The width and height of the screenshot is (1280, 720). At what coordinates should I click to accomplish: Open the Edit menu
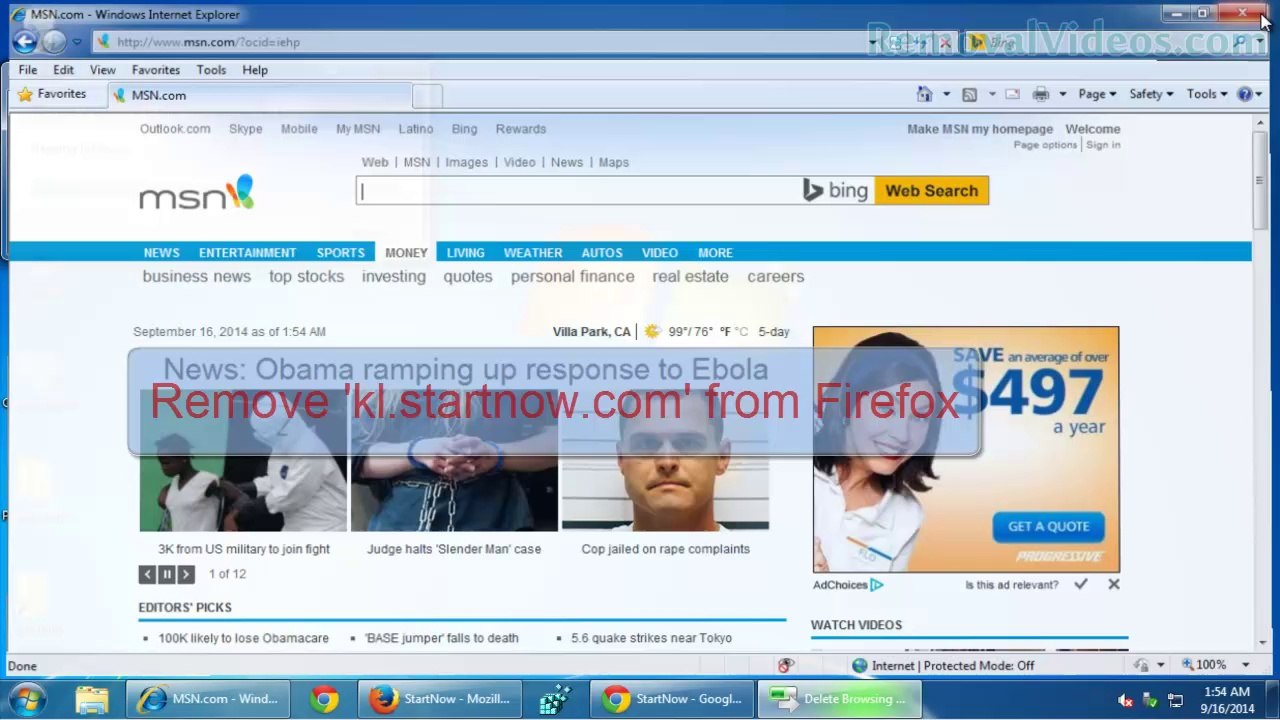(x=63, y=70)
